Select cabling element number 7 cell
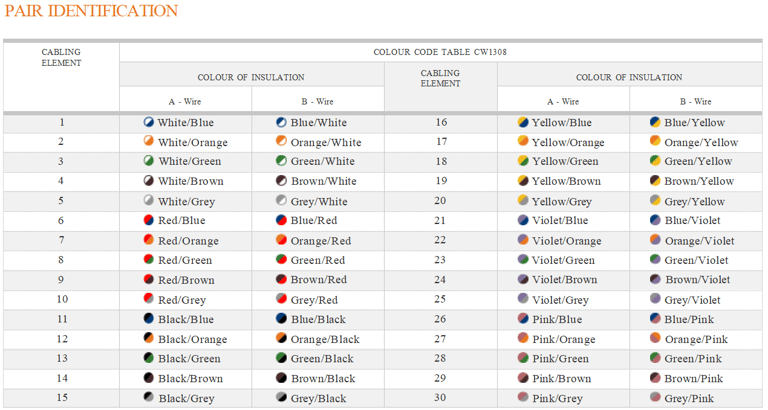 tap(61, 241)
